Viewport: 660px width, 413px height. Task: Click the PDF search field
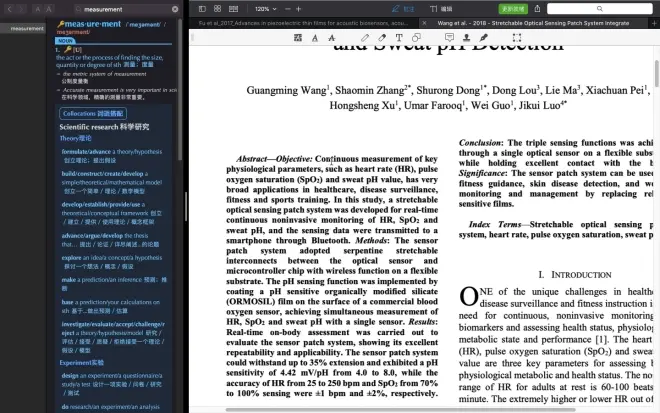[x=600, y=9]
